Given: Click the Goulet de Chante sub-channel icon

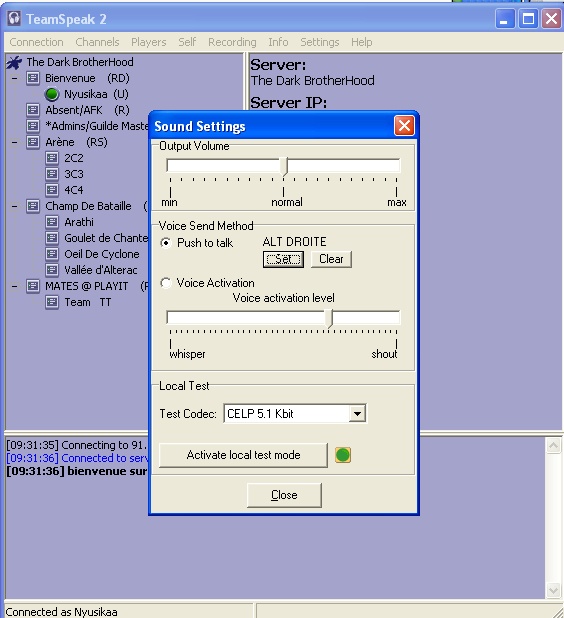Looking at the screenshot, I should pyautogui.click(x=52, y=238).
